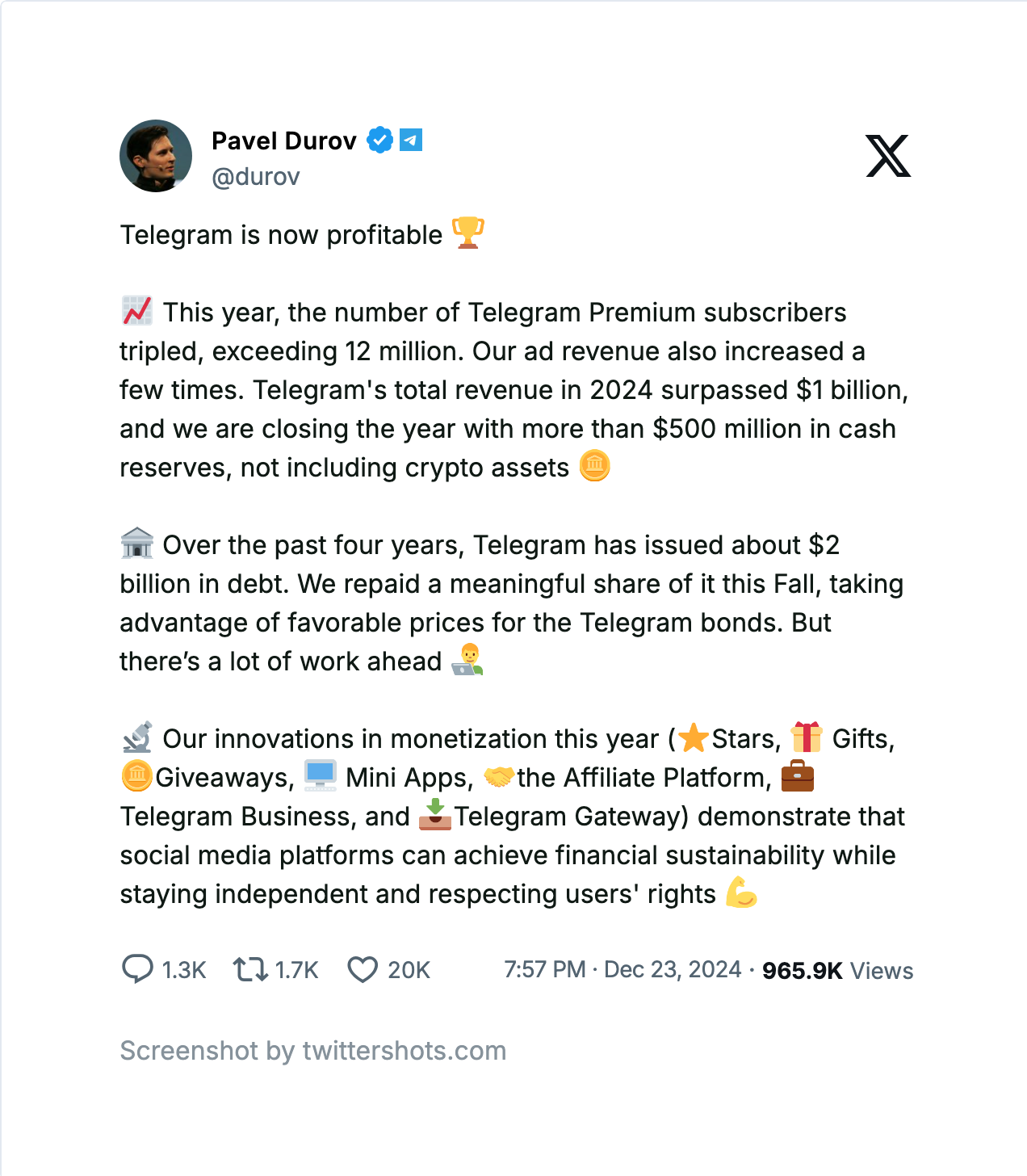This screenshot has height=1176, width=1027.
Task: Click the bank building emoji
Action: [x=137, y=544]
